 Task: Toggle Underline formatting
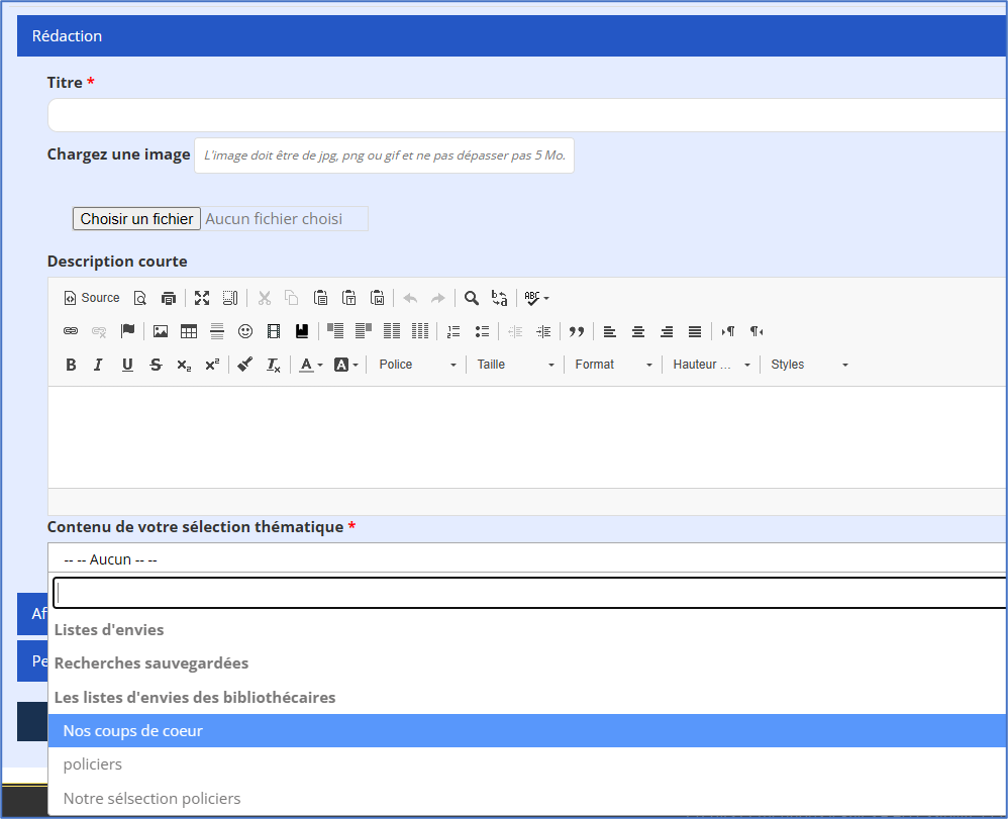[127, 364]
